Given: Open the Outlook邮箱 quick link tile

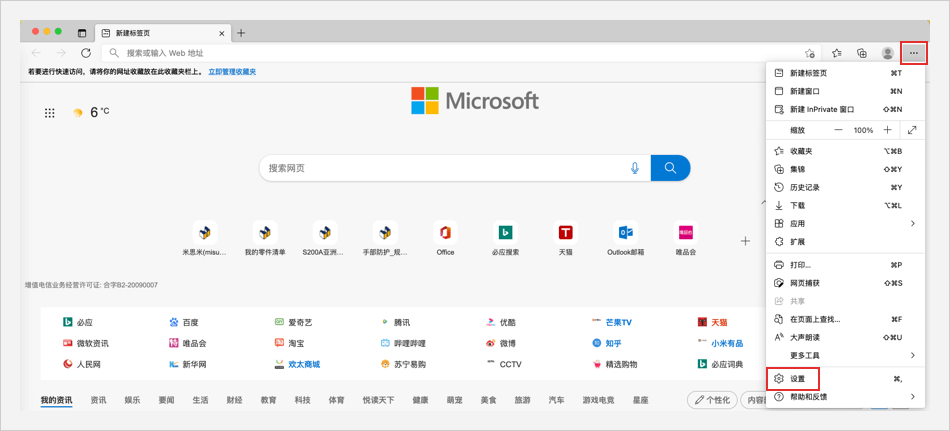Looking at the screenshot, I should 625,237.
